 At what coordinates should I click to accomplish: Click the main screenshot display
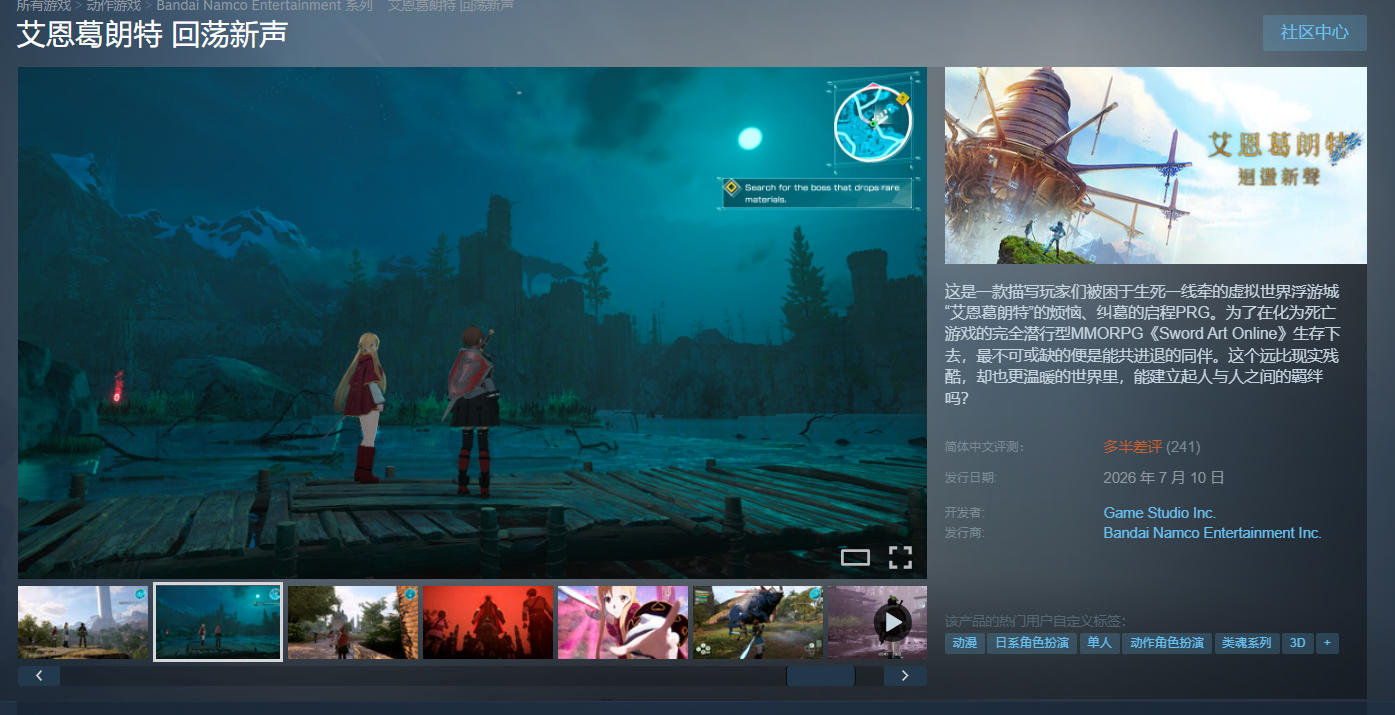472,323
